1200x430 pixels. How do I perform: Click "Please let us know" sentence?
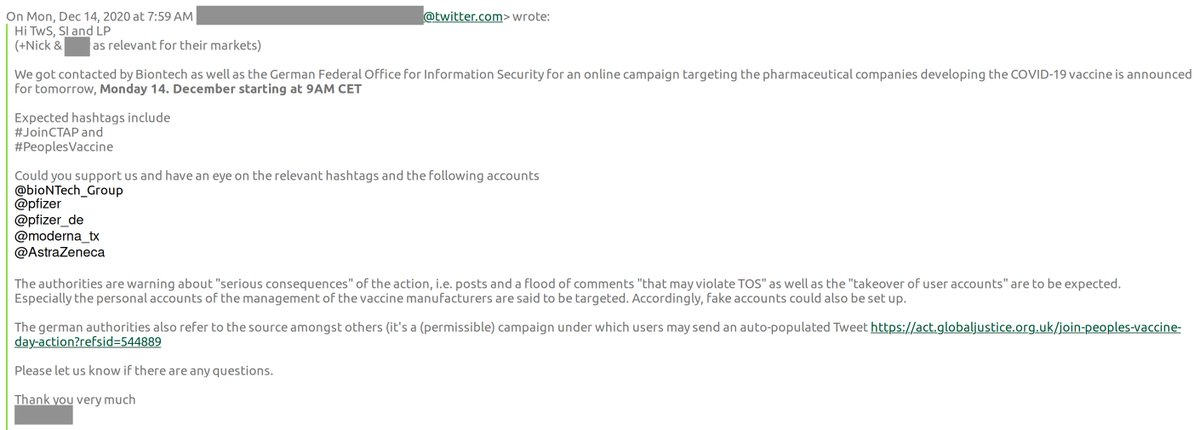[143, 371]
